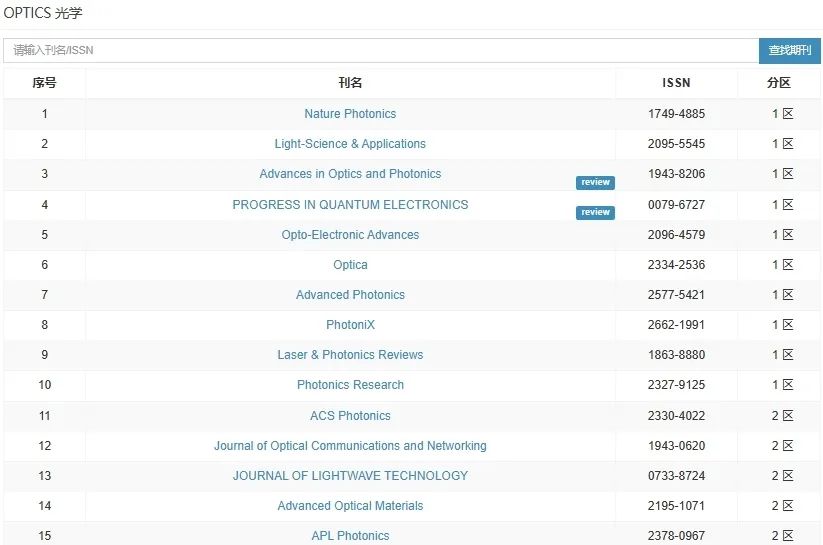Open the ACS Photonics link
The width and height of the screenshot is (823, 545).
click(x=350, y=415)
